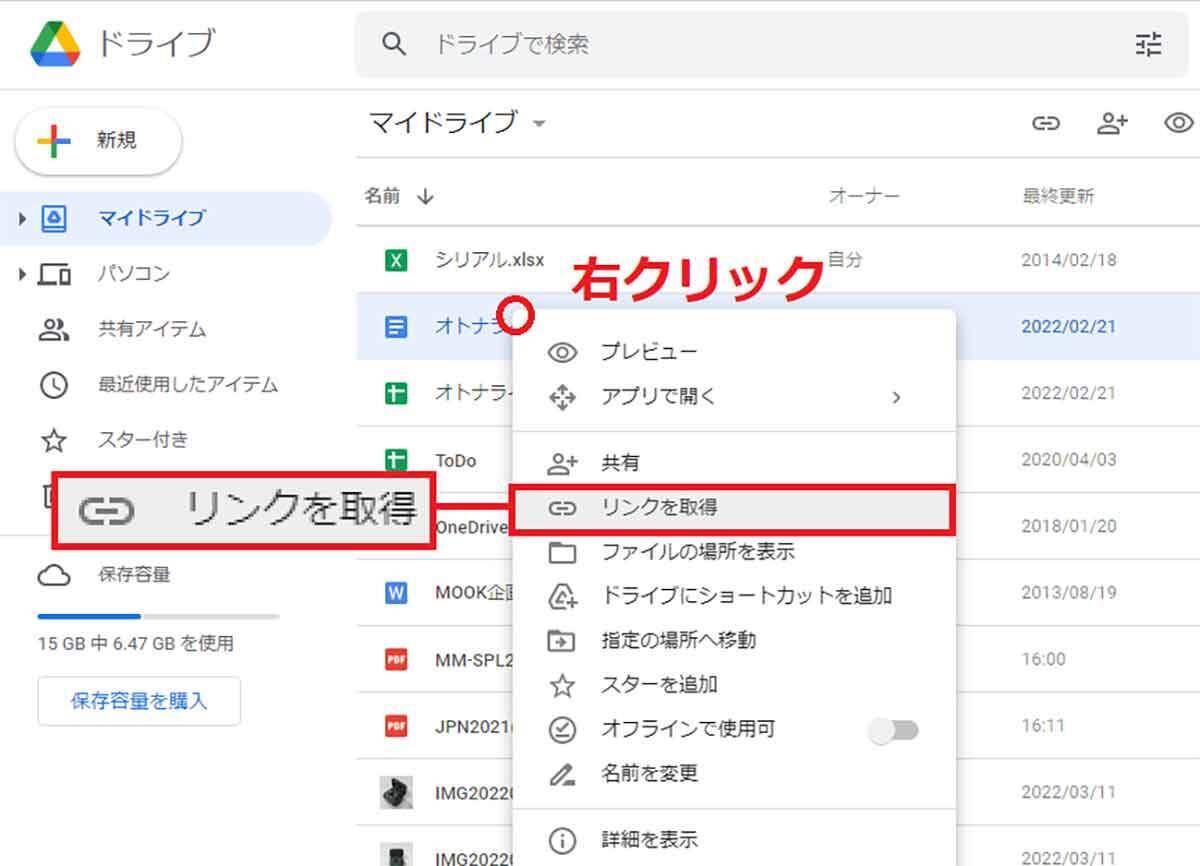Image resolution: width=1200 pixels, height=866 pixels.
Task: Open the My Drive title dropdown
Action: coord(540,124)
